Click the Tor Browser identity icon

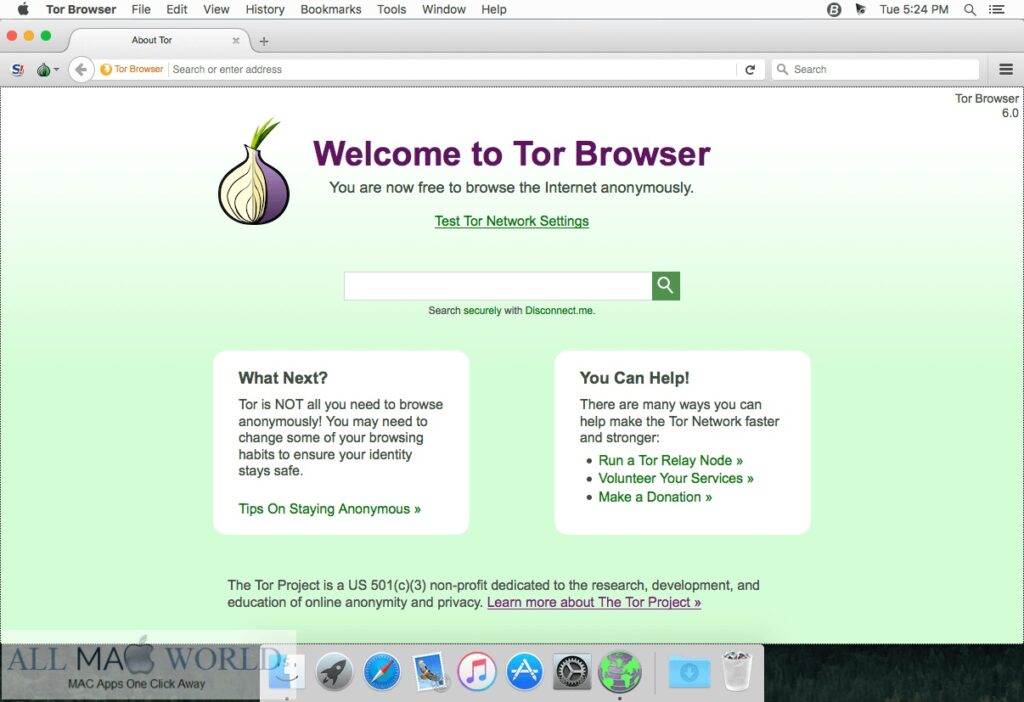tap(131, 69)
